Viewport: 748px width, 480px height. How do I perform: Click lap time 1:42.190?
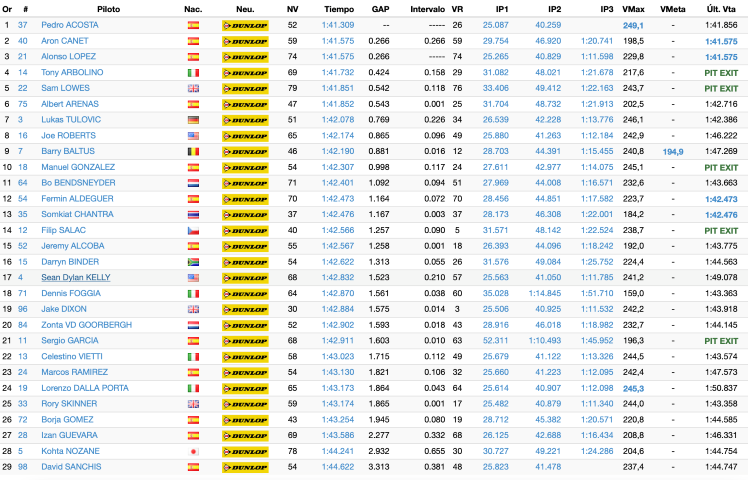338,151
